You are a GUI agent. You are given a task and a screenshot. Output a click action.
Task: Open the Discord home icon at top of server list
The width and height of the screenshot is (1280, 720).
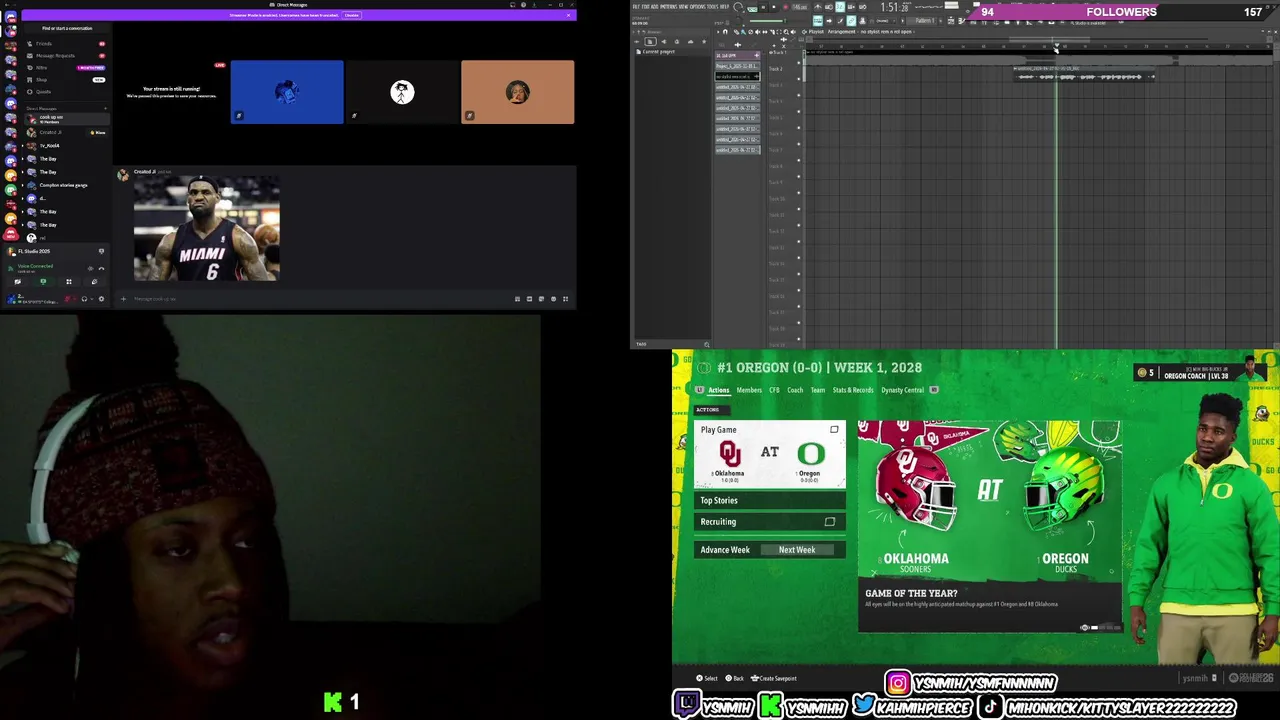click(11, 16)
